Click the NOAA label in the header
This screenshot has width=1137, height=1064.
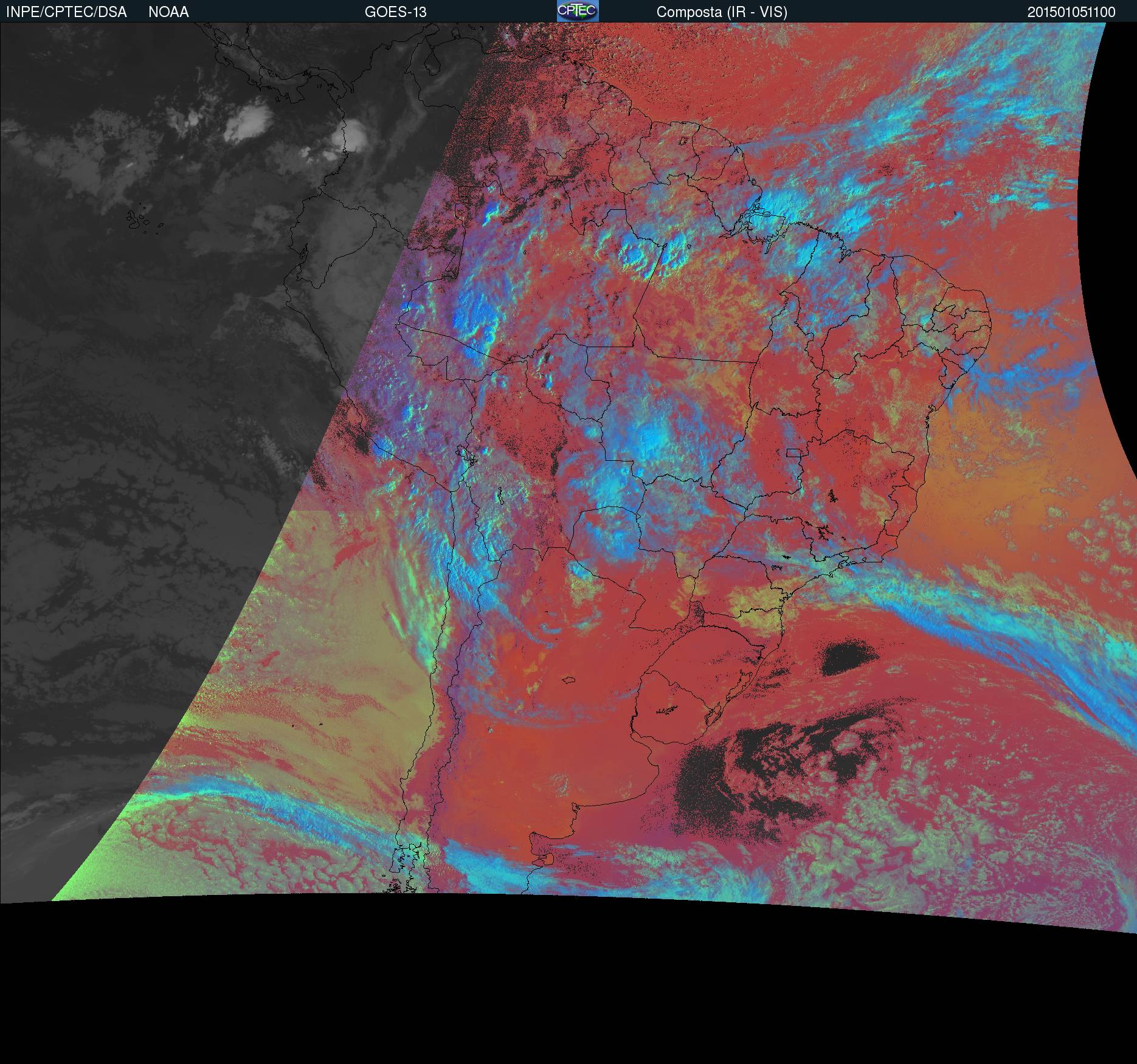[168, 12]
